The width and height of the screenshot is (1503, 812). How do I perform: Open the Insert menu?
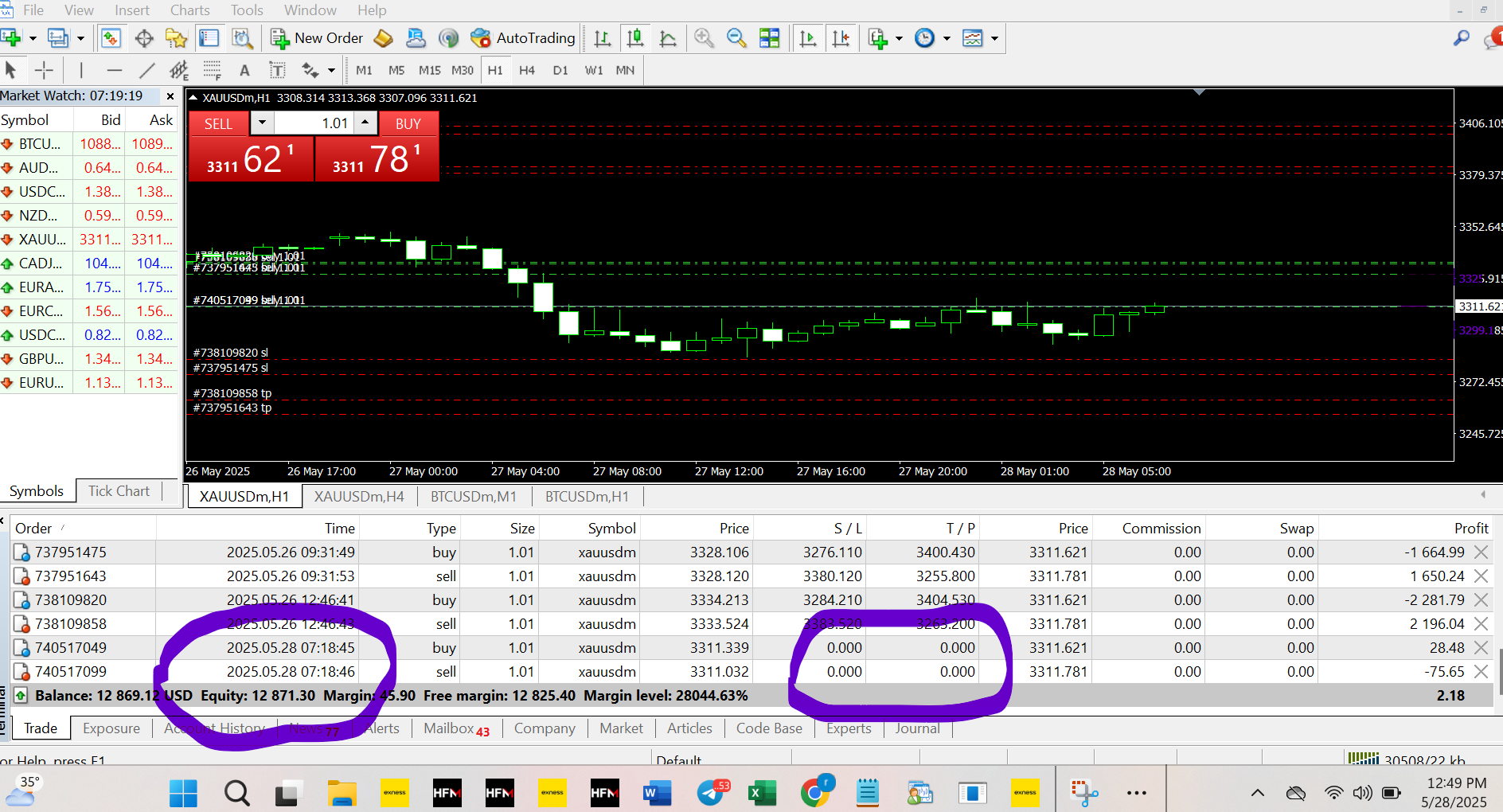(132, 10)
